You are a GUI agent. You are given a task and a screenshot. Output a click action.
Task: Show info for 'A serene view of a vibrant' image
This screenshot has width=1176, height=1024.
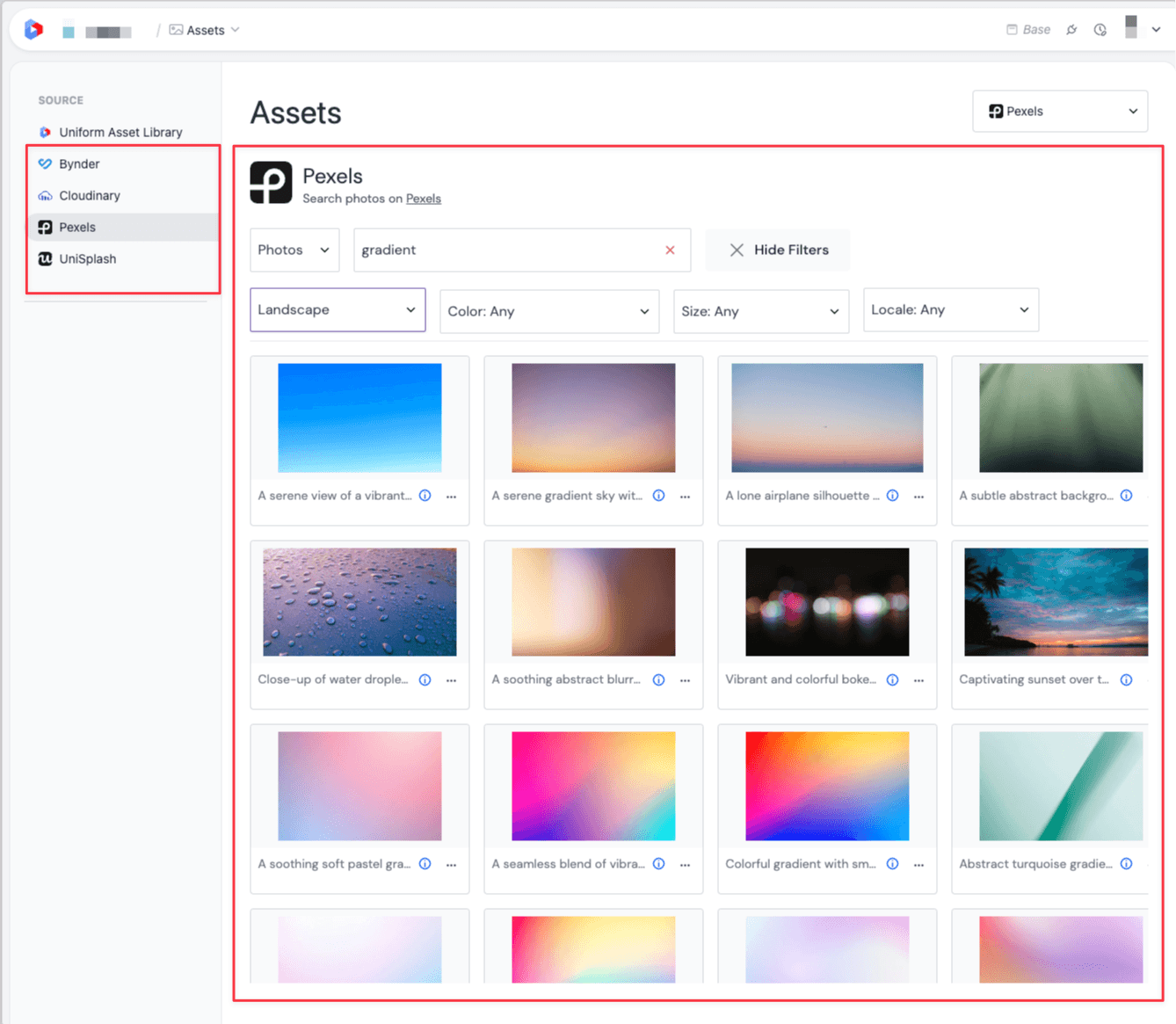(x=425, y=496)
